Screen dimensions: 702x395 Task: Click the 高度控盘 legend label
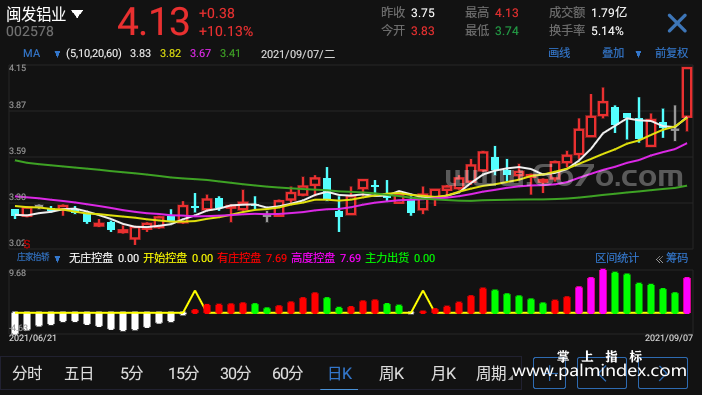pyautogui.click(x=313, y=258)
